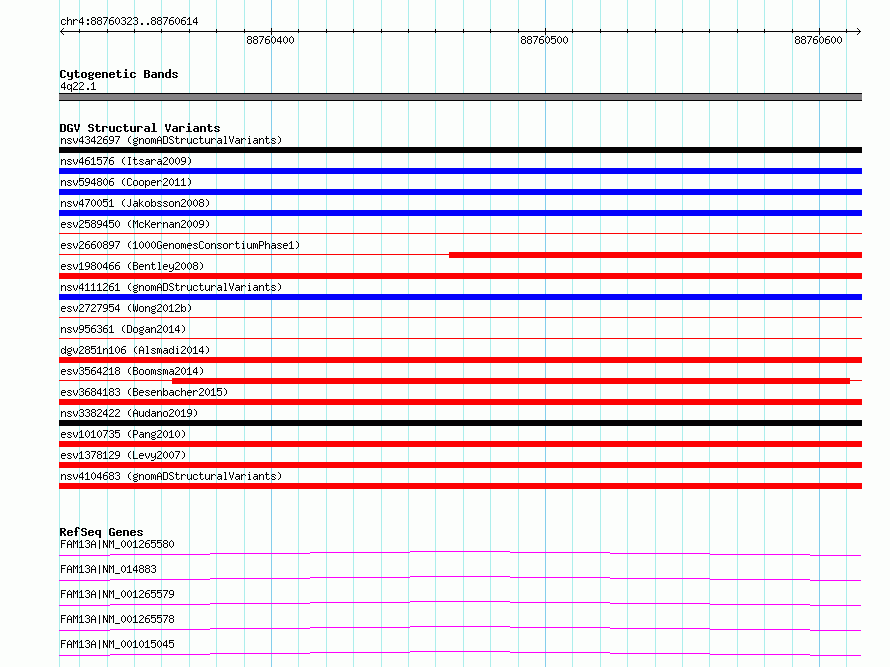Screen dimensions: 890x667
Task: Select dgv2851n106 (Alsmadi2014) variant label
Action: pos(135,350)
